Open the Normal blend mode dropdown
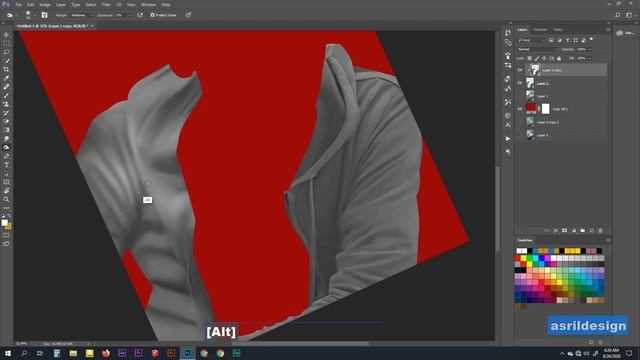 click(538, 49)
